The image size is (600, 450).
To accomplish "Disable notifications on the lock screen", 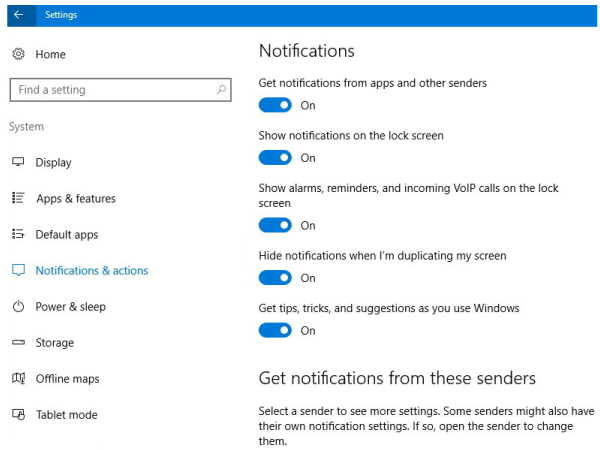I will (x=275, y=158).
